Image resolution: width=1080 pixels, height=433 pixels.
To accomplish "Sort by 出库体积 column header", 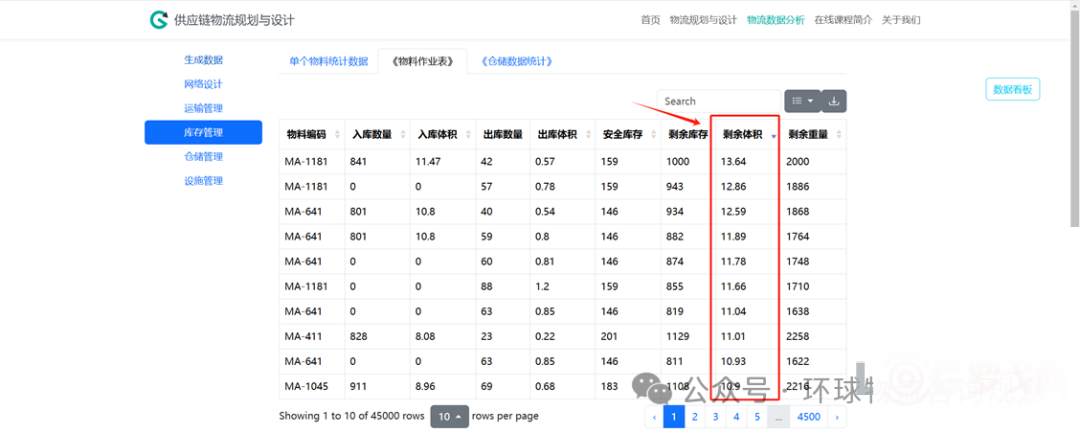I will click(563, 135).
